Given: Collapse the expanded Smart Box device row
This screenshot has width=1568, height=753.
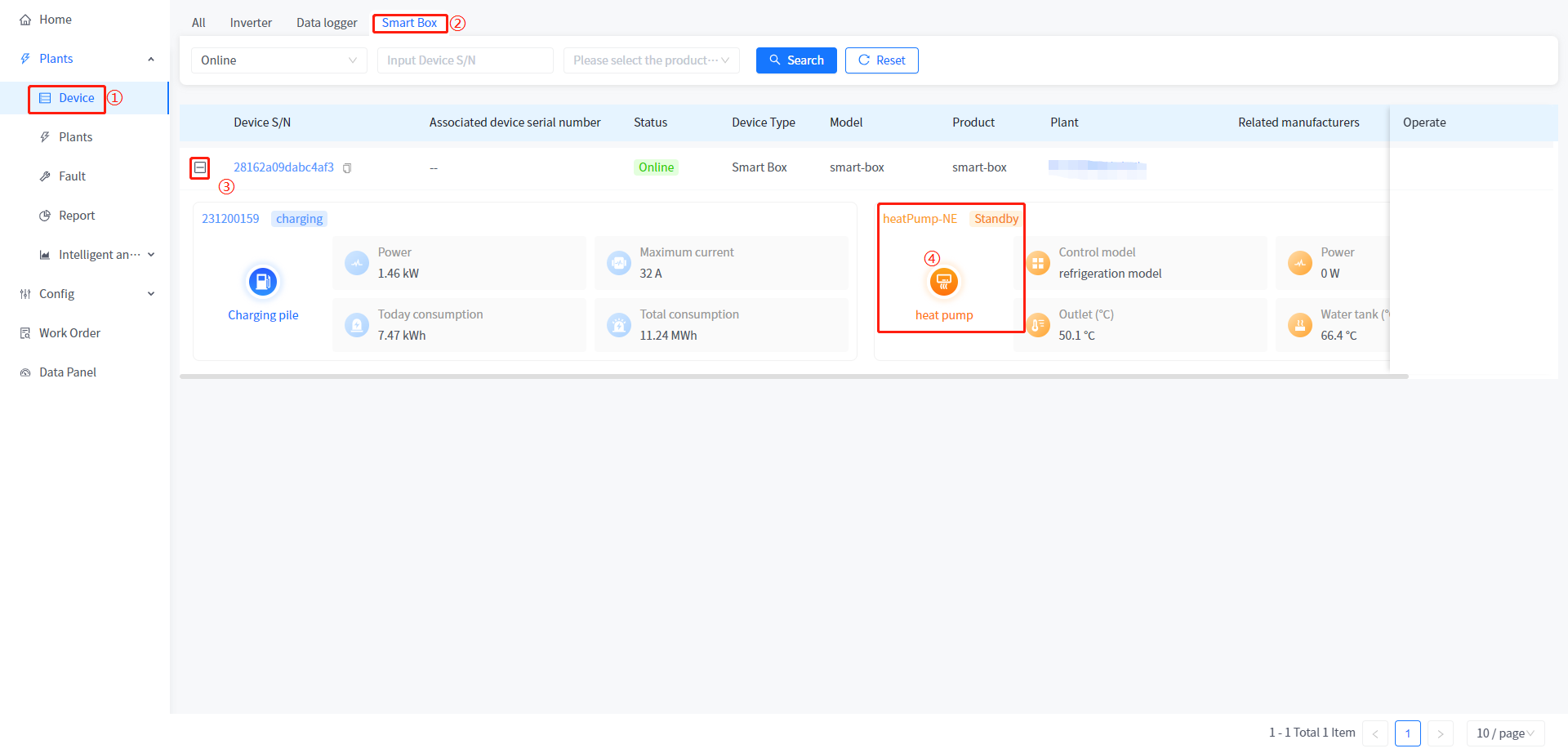Looking at the screenshot, I should 200,167.
